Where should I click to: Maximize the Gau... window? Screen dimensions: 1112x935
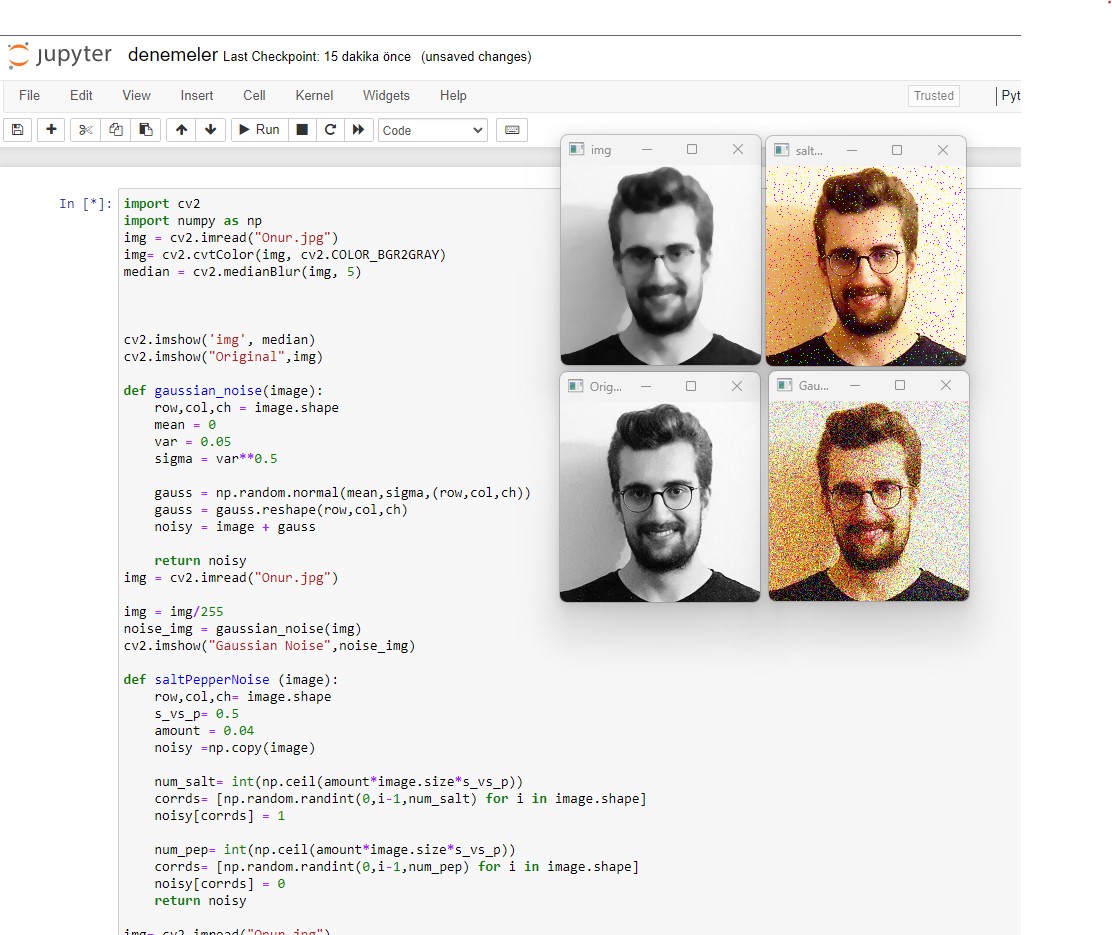(900, 384)
